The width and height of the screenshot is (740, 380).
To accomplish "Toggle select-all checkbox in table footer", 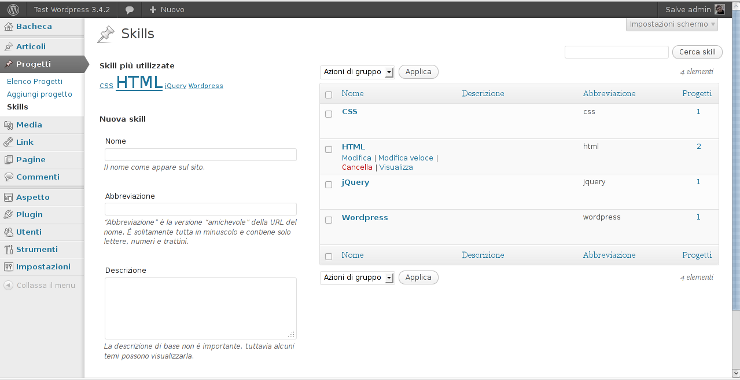I will [x=328, y=256].
